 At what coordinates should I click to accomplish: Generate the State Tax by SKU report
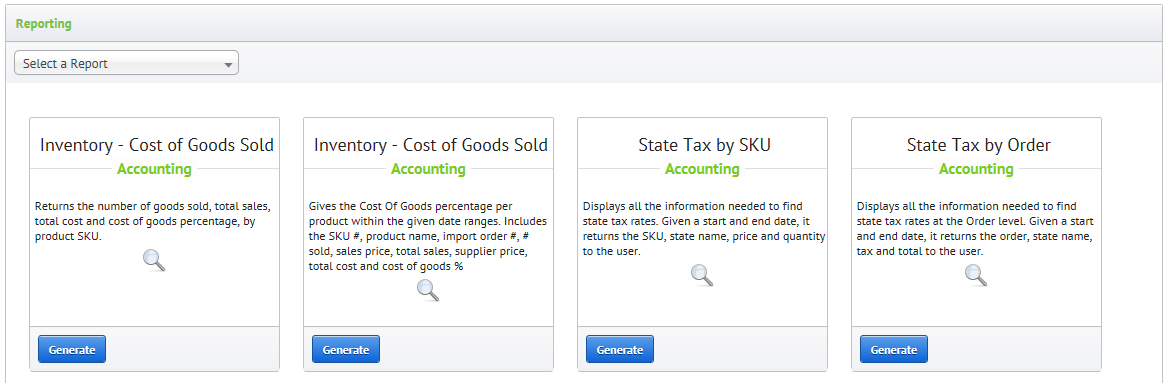click(620, 349)
